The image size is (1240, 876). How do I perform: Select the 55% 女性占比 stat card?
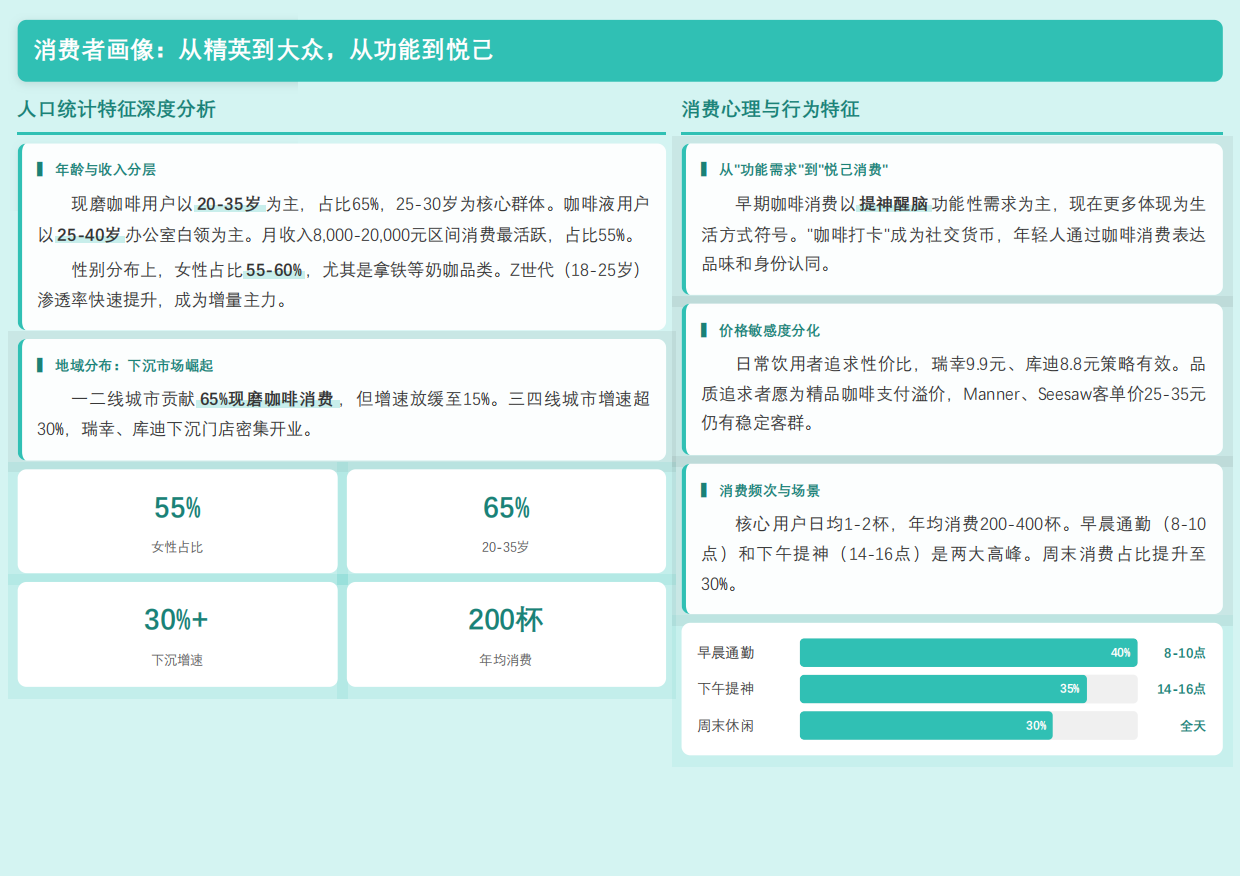click(178, 520)
